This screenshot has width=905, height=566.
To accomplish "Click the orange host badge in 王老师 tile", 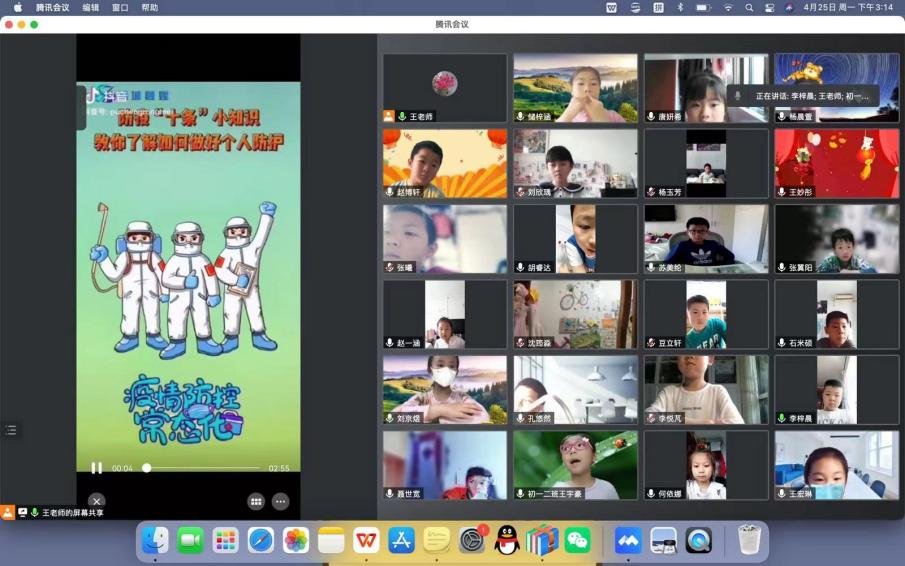I will 389,116.
